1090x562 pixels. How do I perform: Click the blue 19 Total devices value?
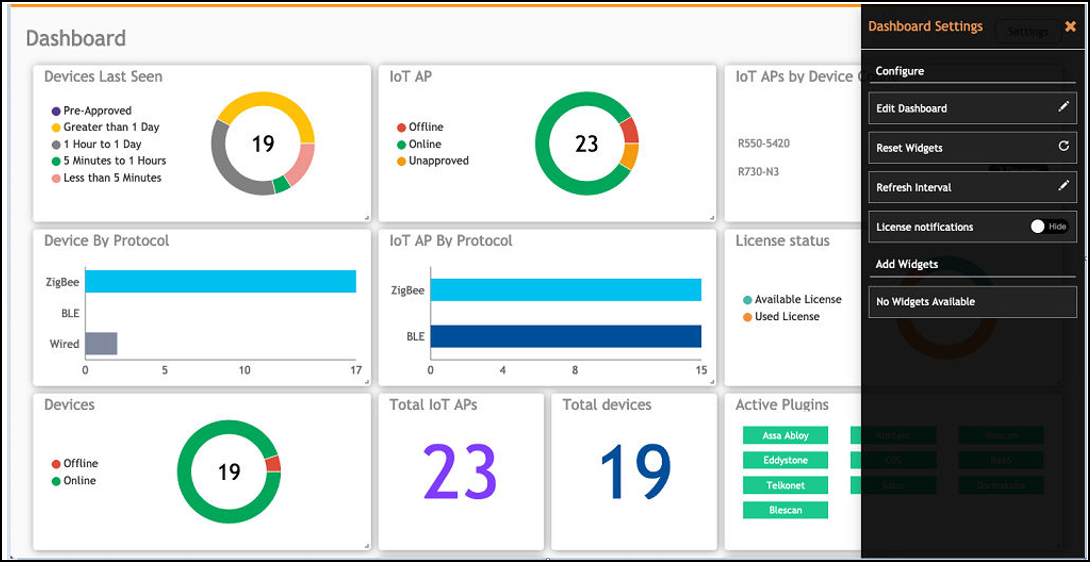[x=635, y=472]
